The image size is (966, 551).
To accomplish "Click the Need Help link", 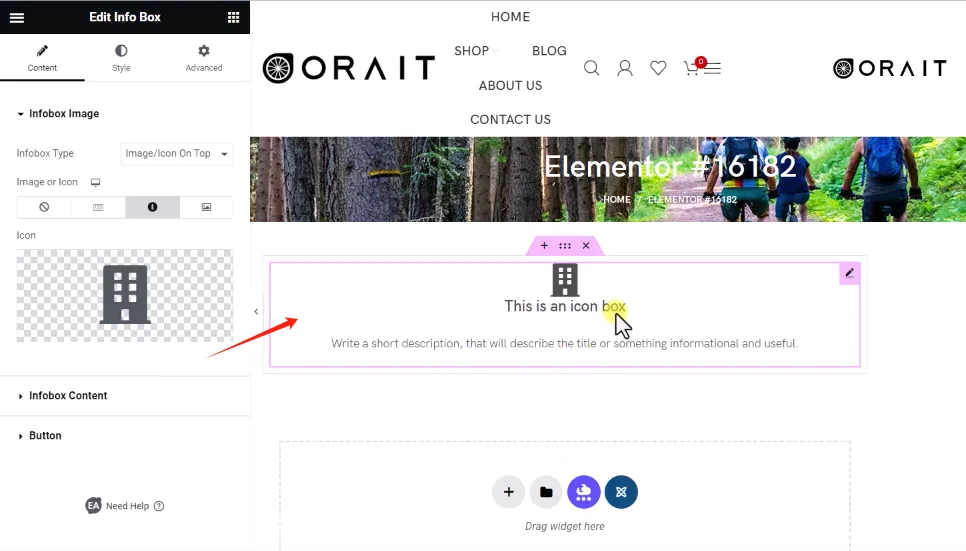I will (x=126, y=506).
